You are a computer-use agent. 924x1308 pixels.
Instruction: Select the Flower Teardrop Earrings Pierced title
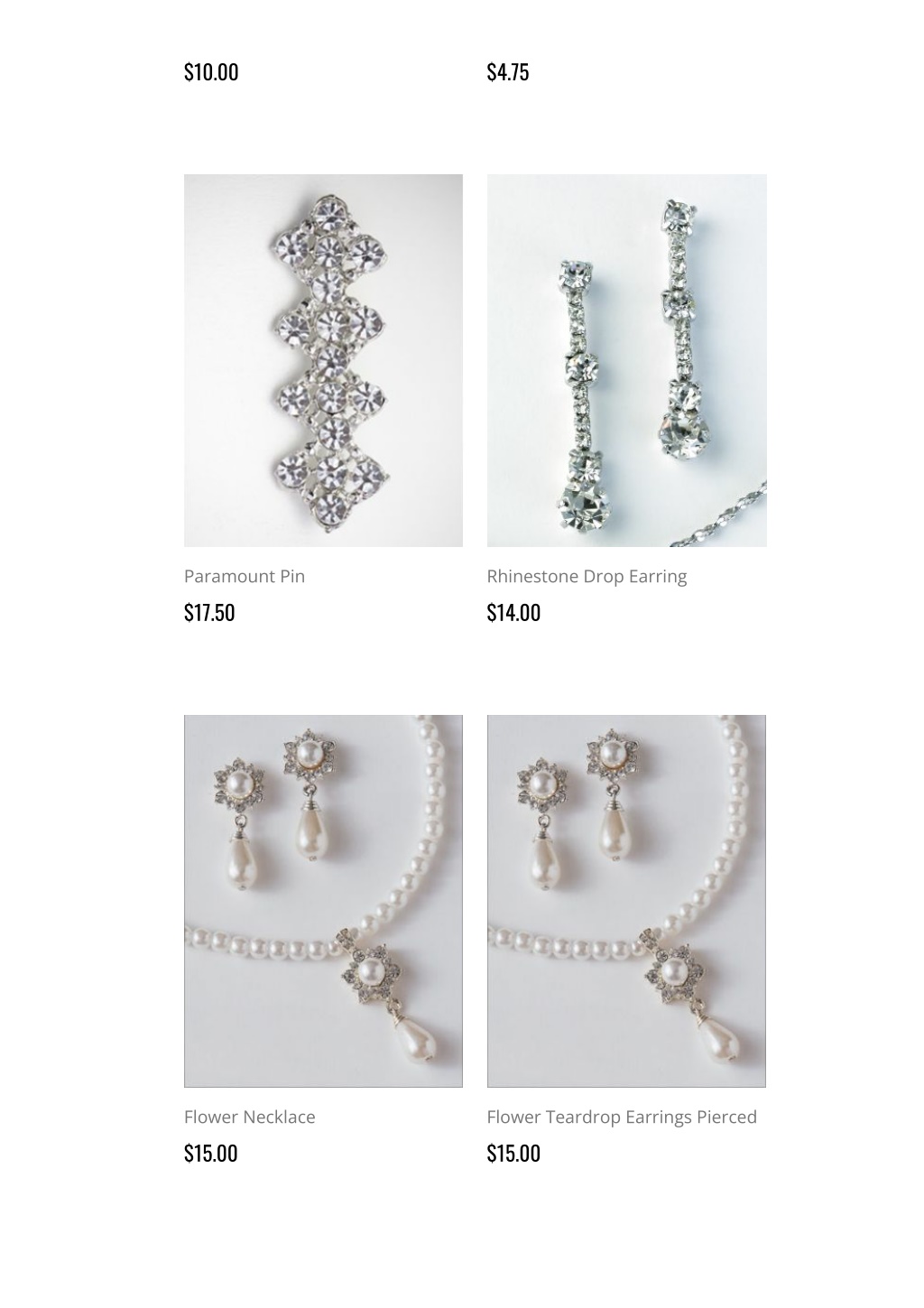coord(622,1117)
